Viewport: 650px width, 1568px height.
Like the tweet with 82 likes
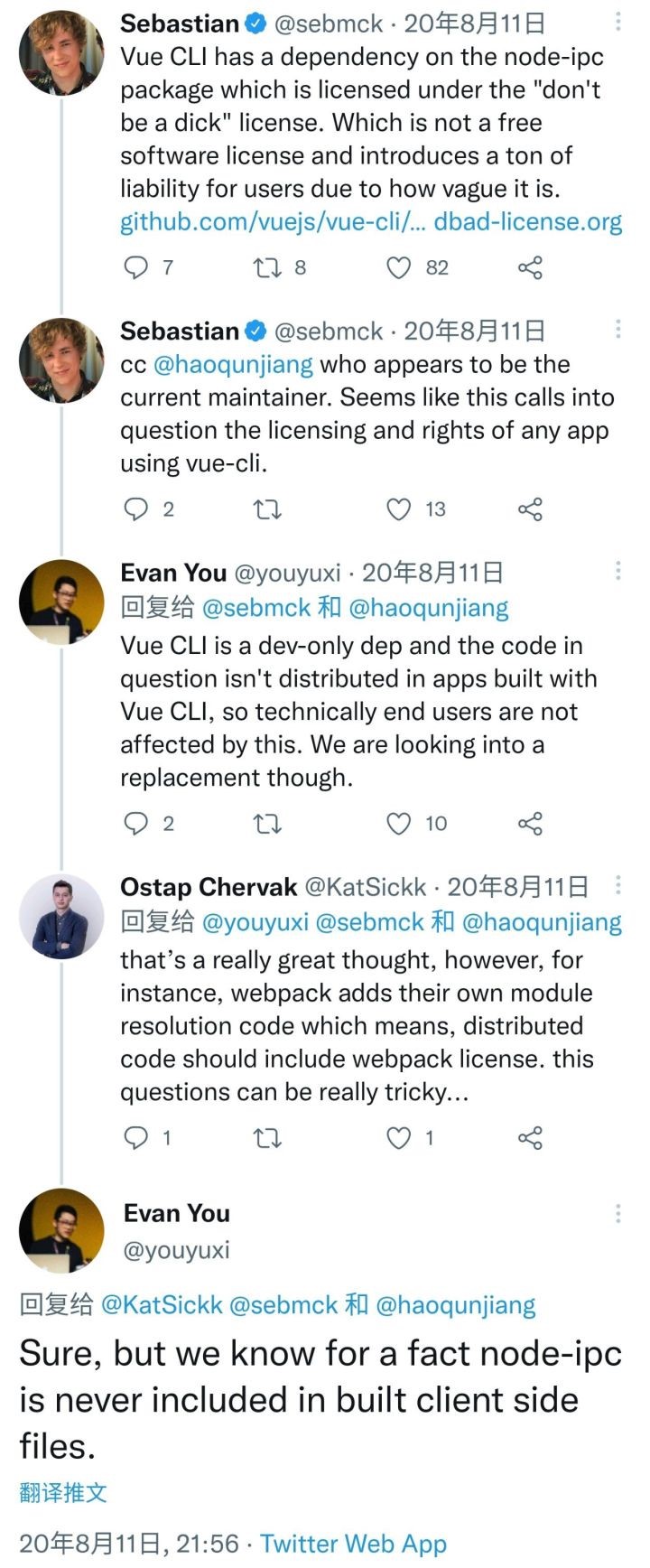(x=398, y=267)
